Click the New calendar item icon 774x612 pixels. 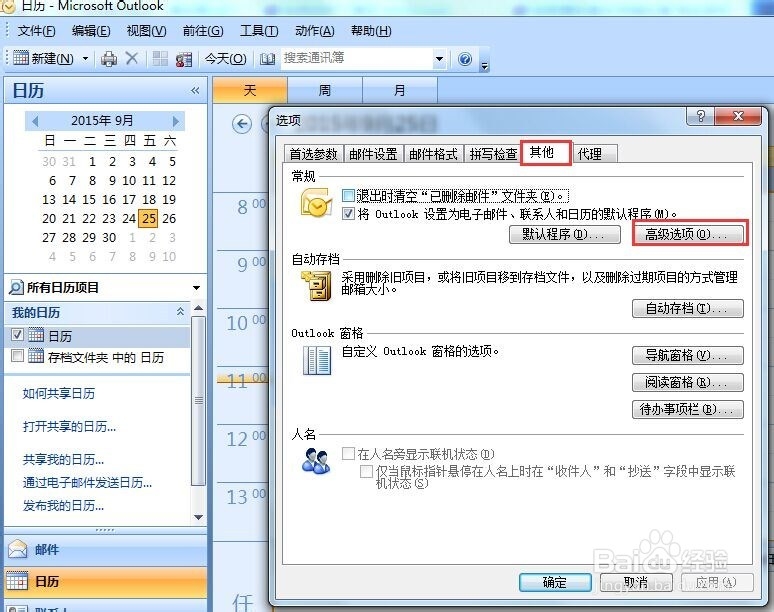pos(21,58)
